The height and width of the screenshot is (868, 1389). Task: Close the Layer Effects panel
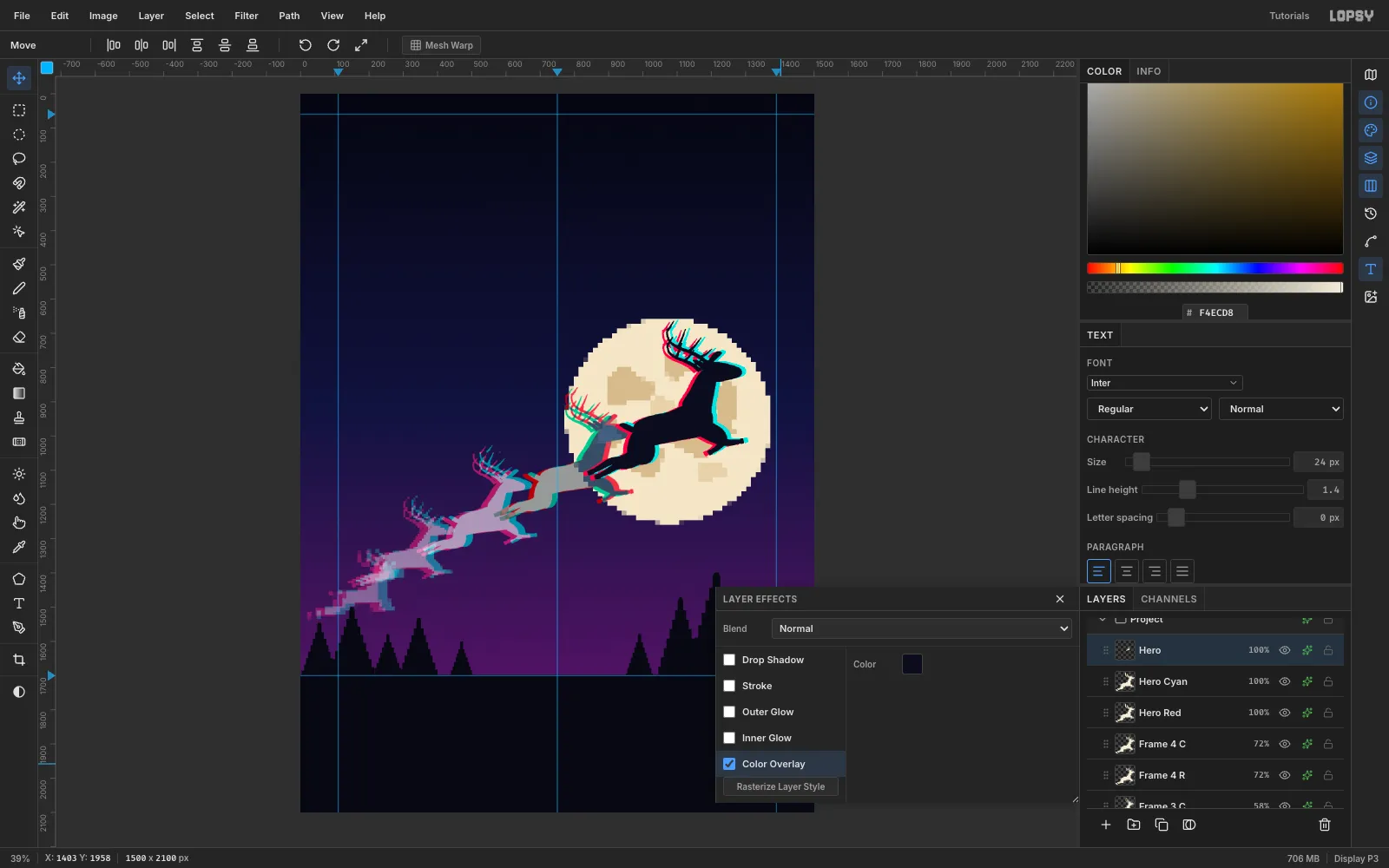point(1060,599)
